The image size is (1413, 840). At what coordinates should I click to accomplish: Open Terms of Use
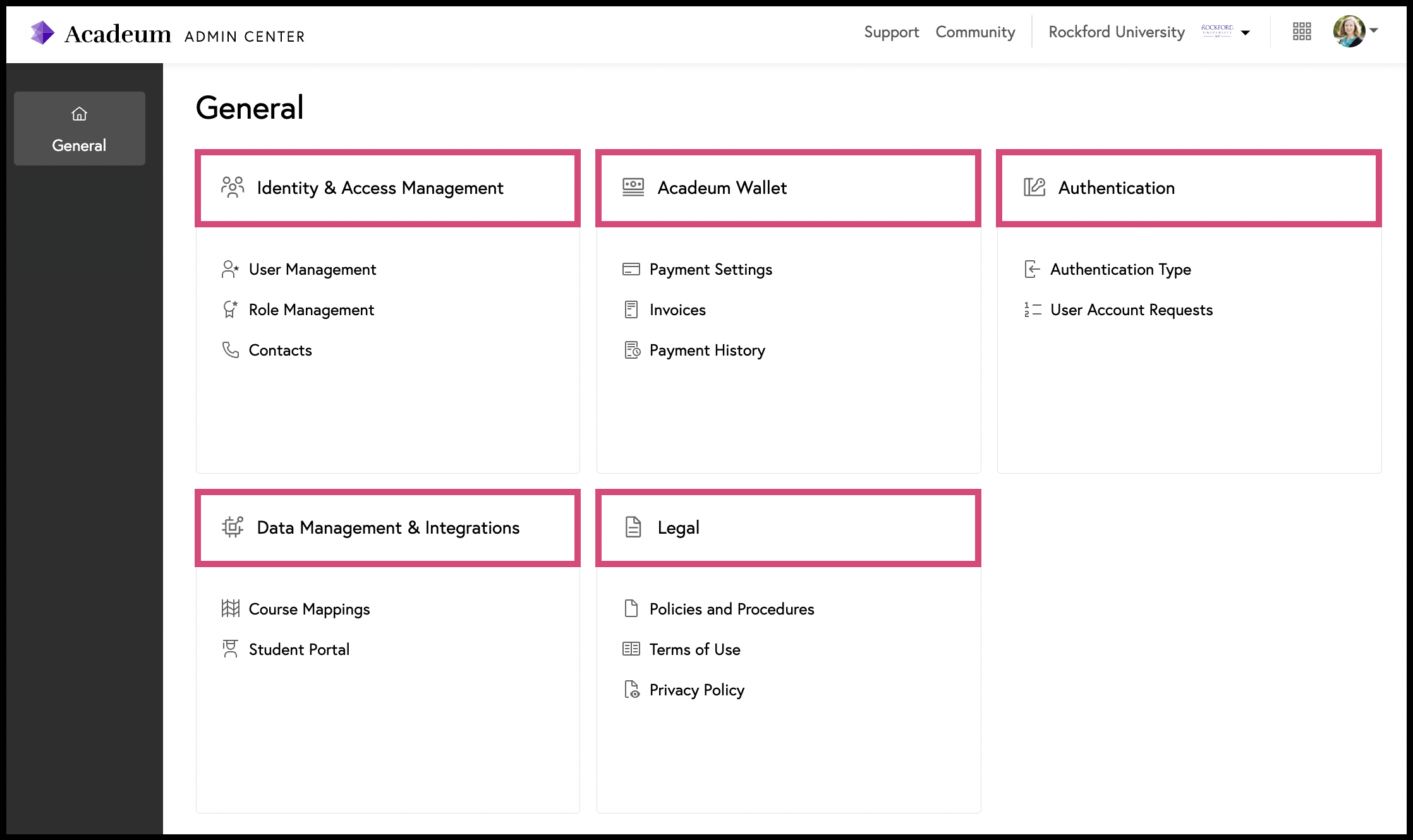(x=694, y=650)
